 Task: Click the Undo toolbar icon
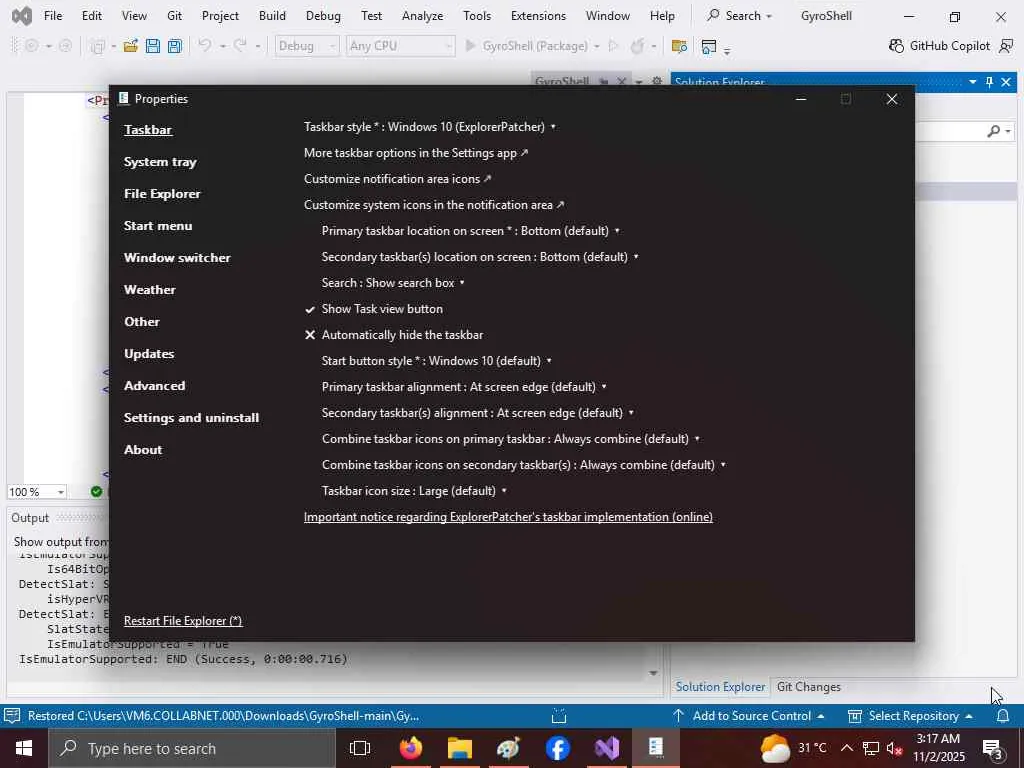[x=205, y=46]
